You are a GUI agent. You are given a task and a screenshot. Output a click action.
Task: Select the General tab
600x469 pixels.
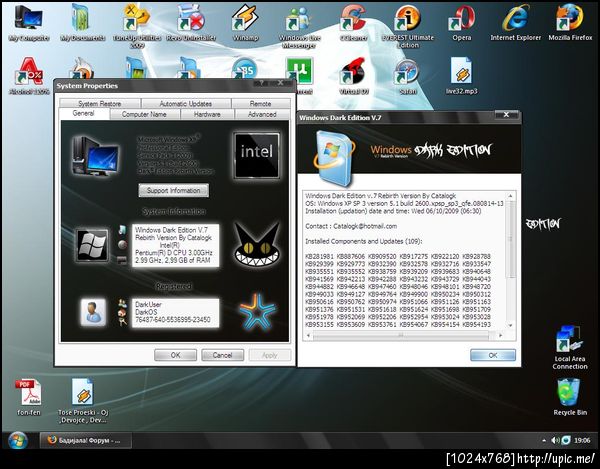83,114
